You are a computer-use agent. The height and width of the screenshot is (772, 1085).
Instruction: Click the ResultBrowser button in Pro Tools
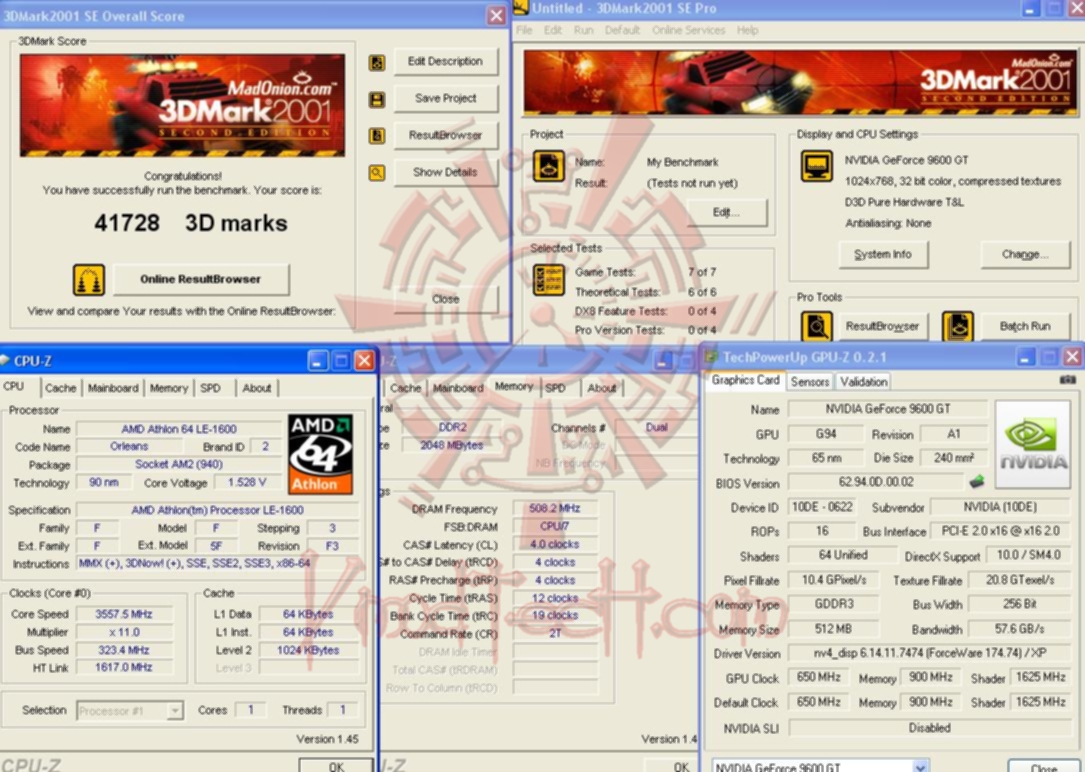coord(883,327)
